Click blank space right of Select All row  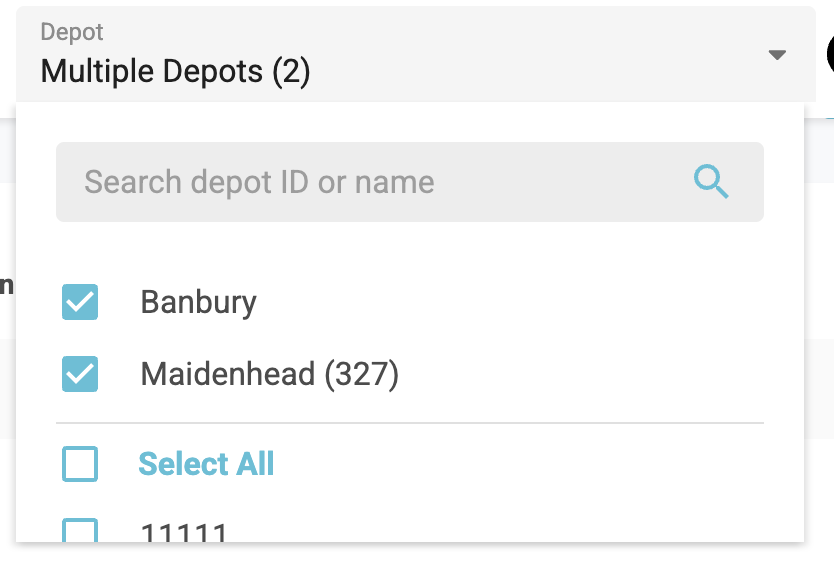[x=520, y=464]
